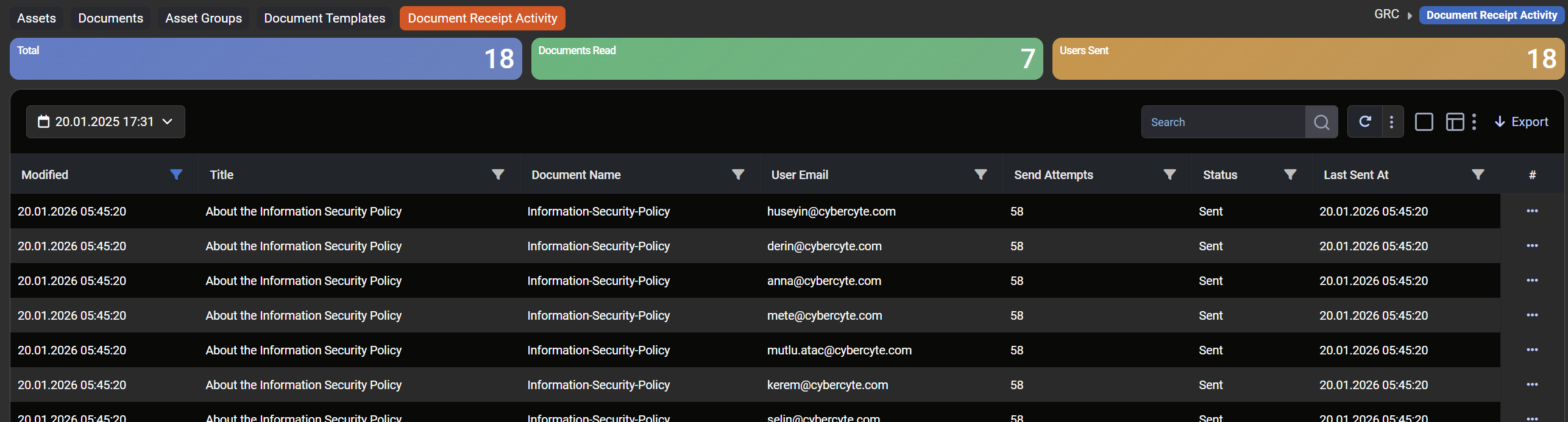Screen dimensions: 1568x422
Task: Open the Send Attempts column filter
Action: (1169, 175)
